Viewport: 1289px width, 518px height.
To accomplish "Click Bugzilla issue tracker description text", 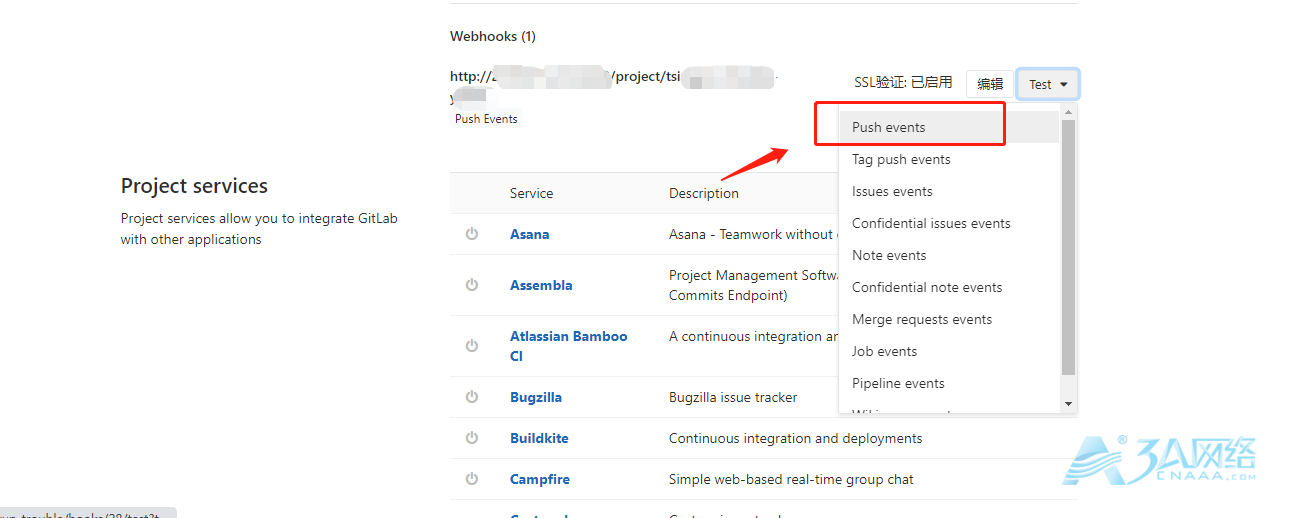I will (x=733, y=397).
